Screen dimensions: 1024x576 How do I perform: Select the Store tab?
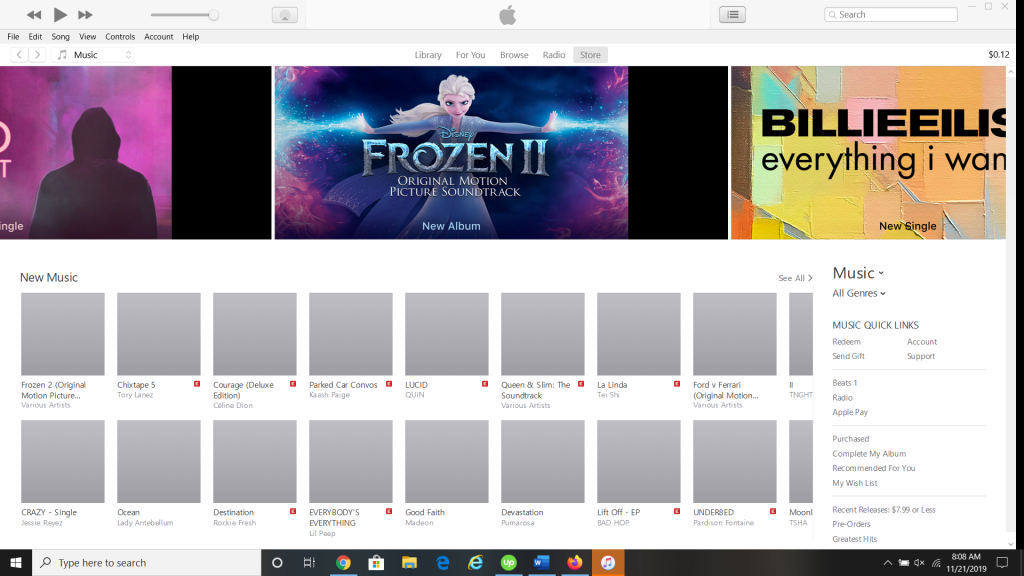click(x=590, y=55)
